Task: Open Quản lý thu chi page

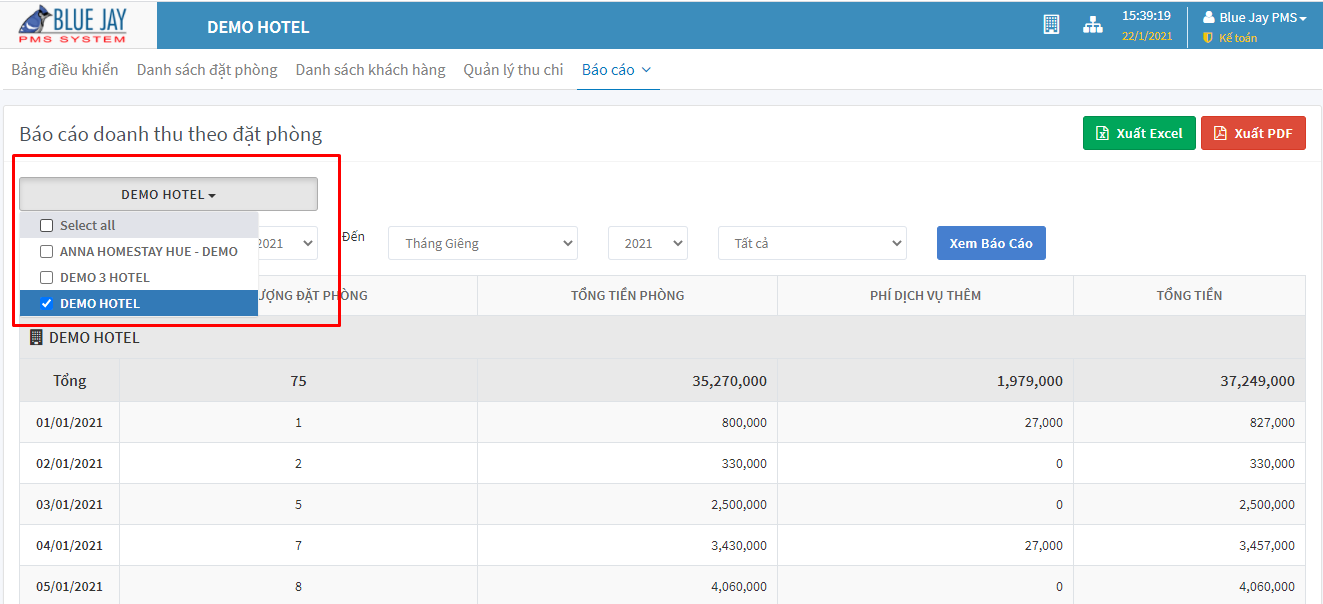Action: coord(513,70)
